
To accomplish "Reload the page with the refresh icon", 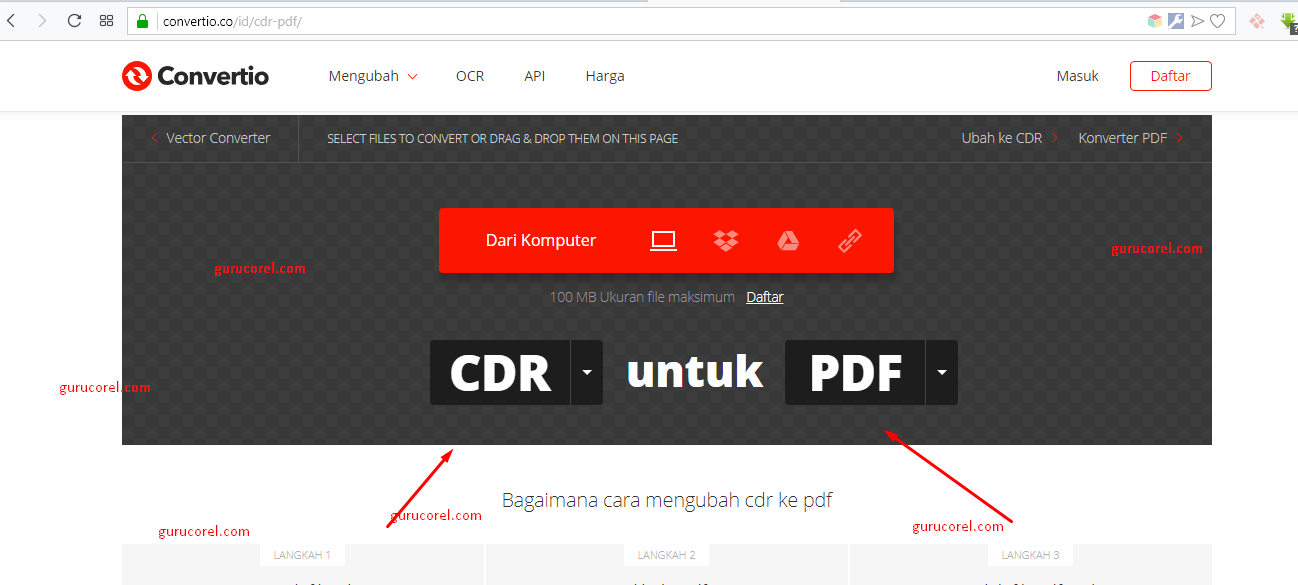I will [x=74, y=20].
